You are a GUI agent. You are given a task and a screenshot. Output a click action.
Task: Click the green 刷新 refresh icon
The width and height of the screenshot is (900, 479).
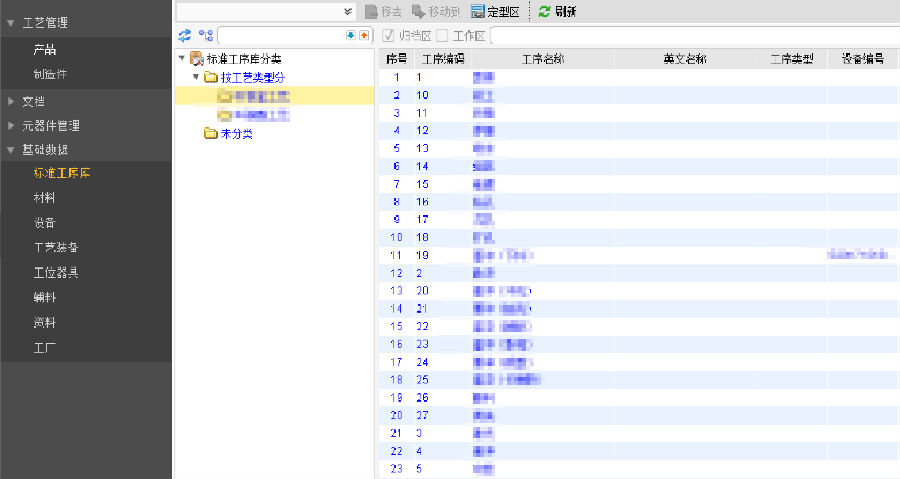pyautogui.click(x=544, y=12)
